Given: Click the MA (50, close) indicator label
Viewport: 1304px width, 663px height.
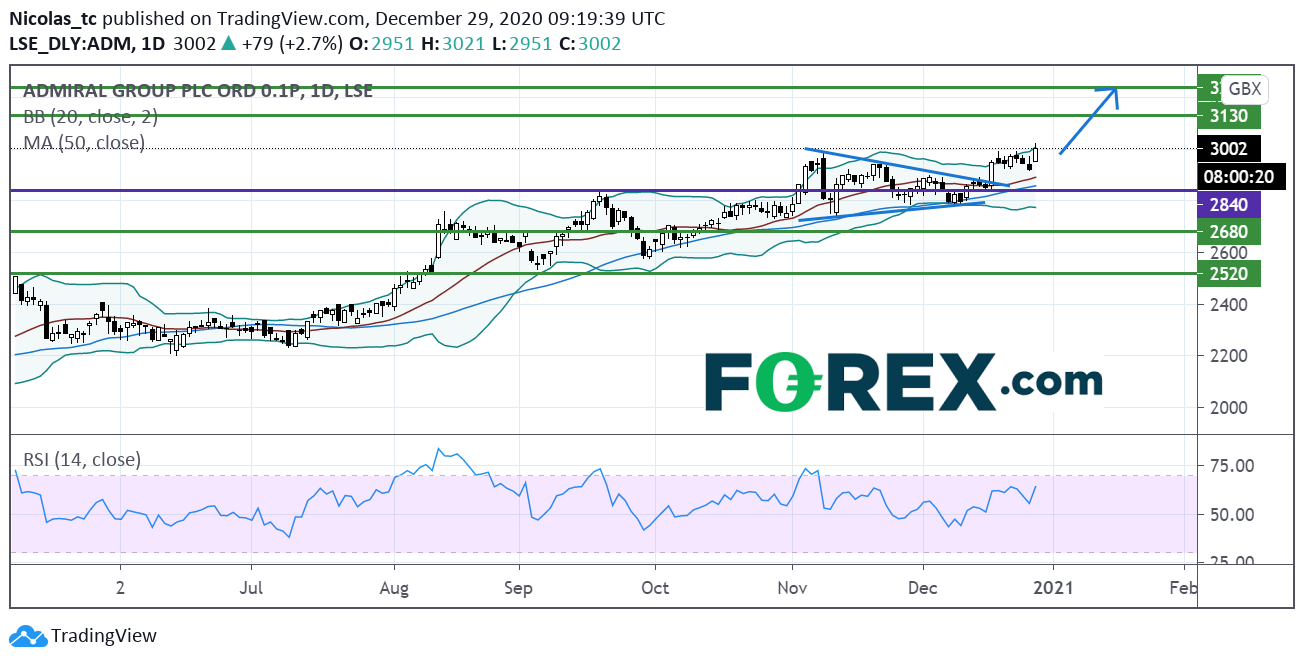Looking at the screenshot, I should pyautogui.click(x=84, y=142).
